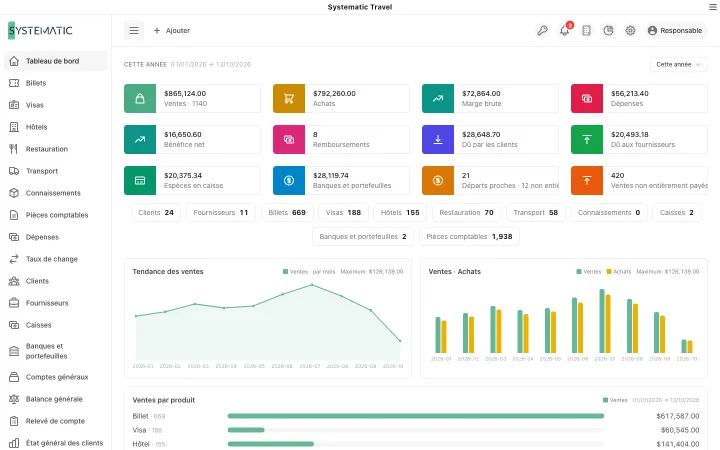Image resolution: width=720 pixels, height=450 pixels.
Task: Click the Espèces en caisse icon
Action: [140, 180]
